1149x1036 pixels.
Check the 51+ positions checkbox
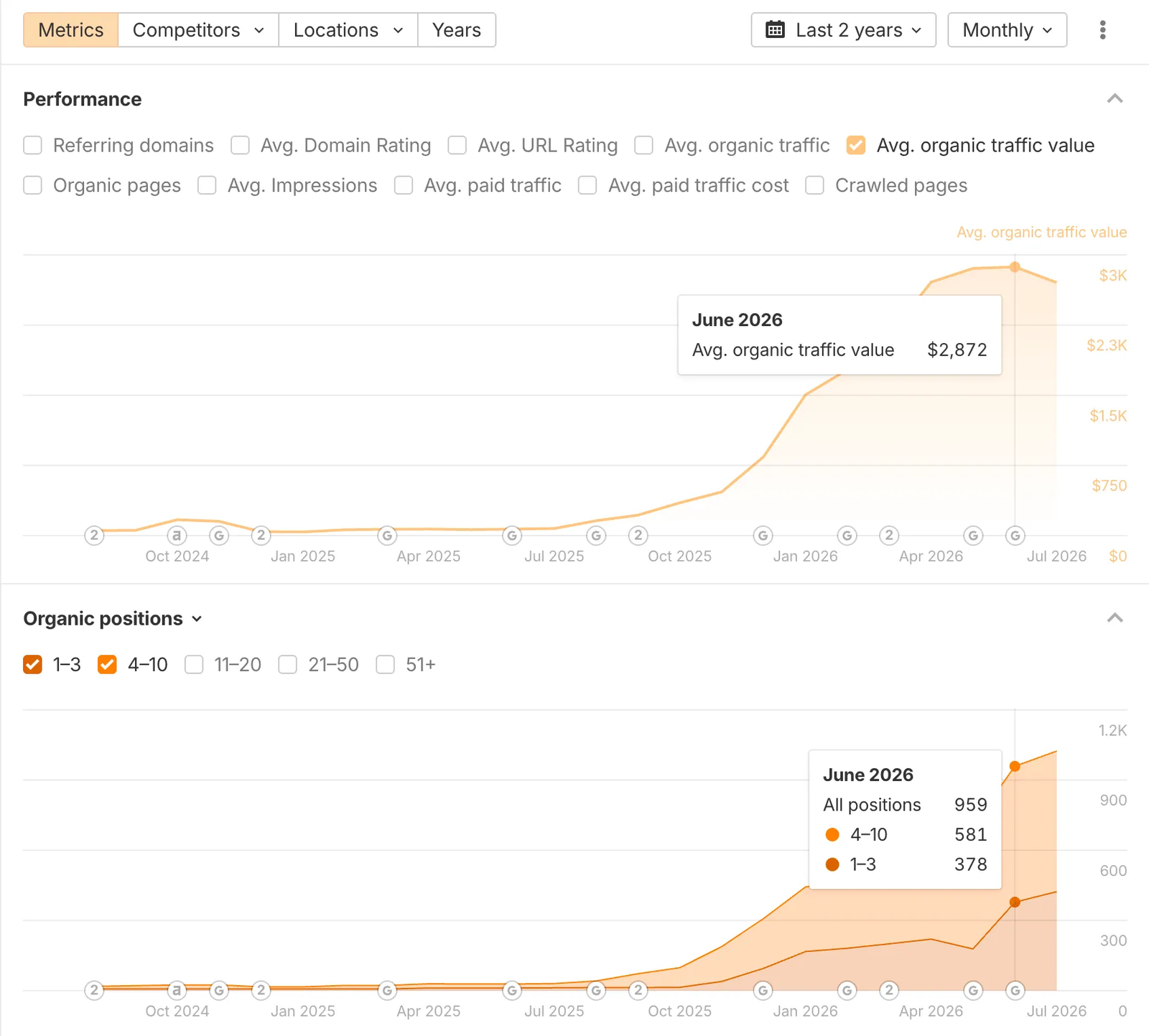[x=385, y=665]
